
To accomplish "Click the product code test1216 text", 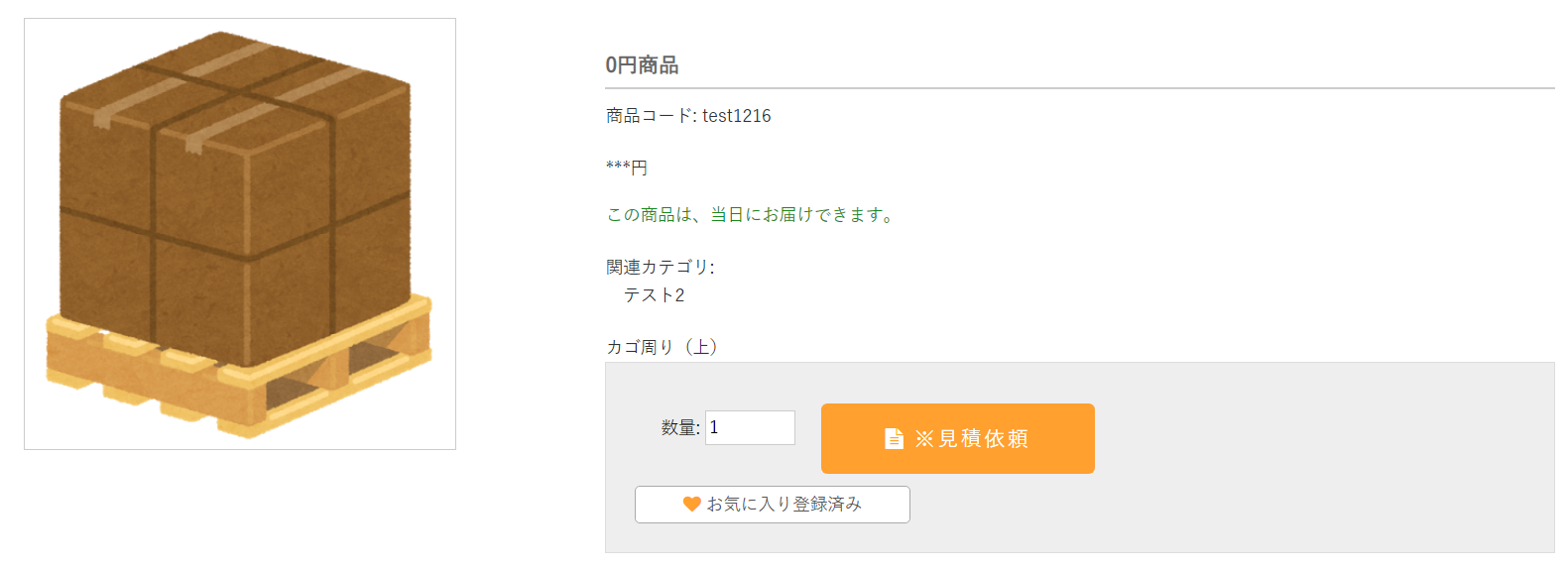I will point(737,116).
